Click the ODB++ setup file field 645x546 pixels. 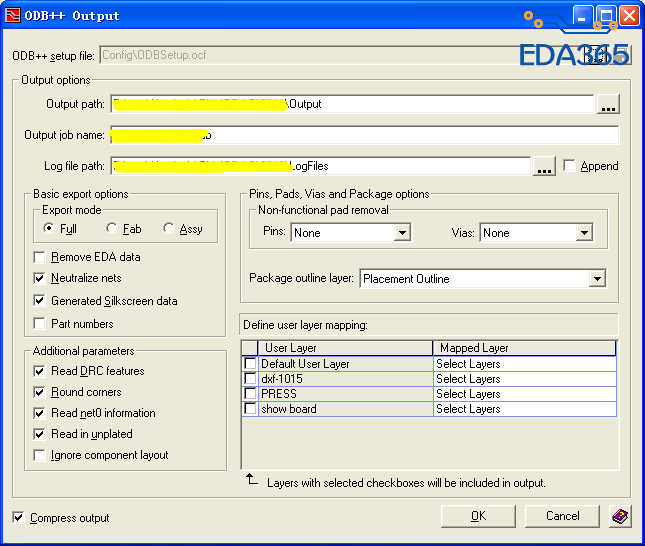pyautogui.click(x=341, y=55)
